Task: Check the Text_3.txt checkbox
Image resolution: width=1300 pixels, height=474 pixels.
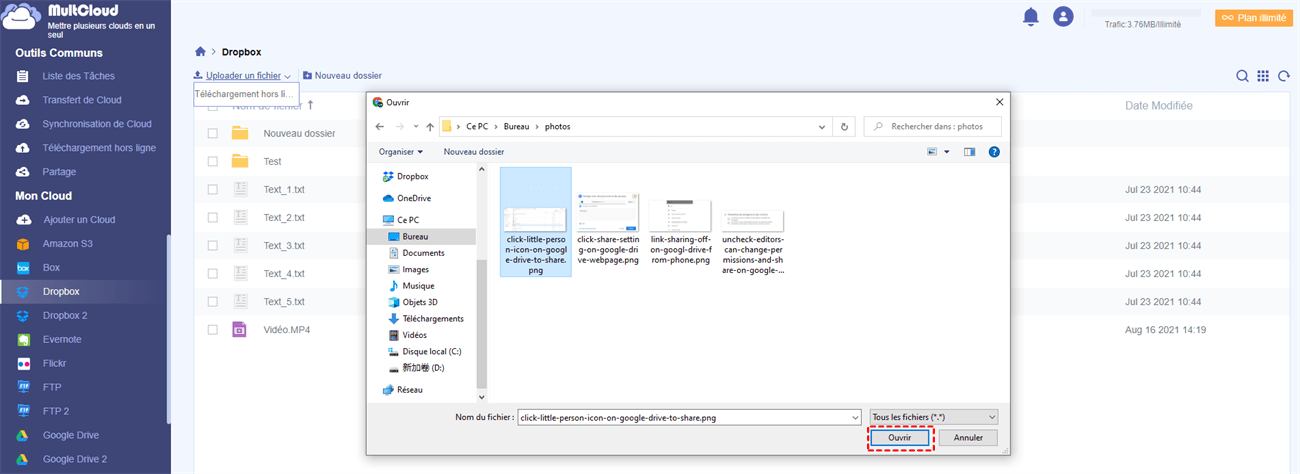Action: [x=212, y=245]
